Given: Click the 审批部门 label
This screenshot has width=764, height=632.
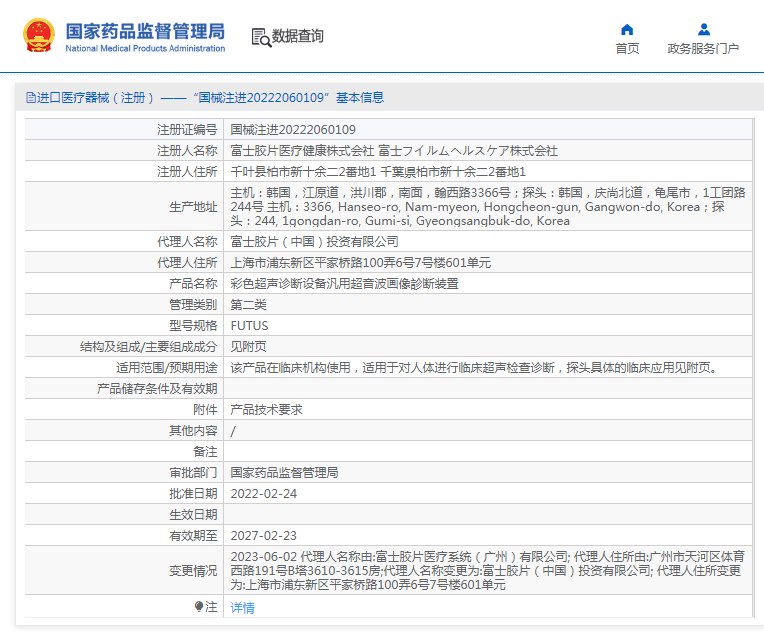Looking at the screenshot, I should click(x=193, y=472).
